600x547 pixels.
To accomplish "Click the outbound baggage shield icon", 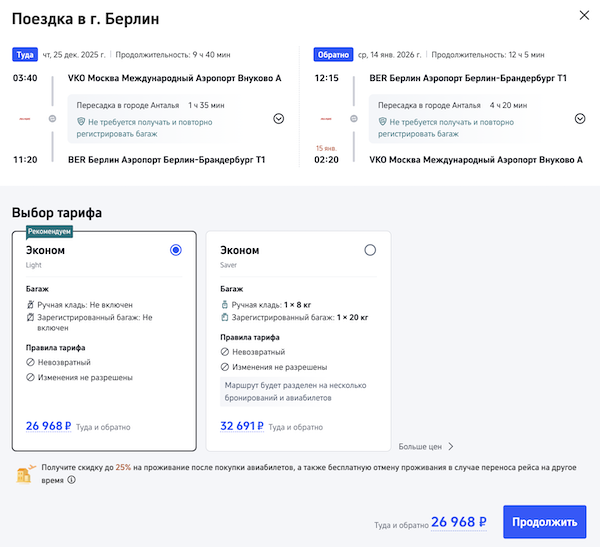I will coord(81,121).
